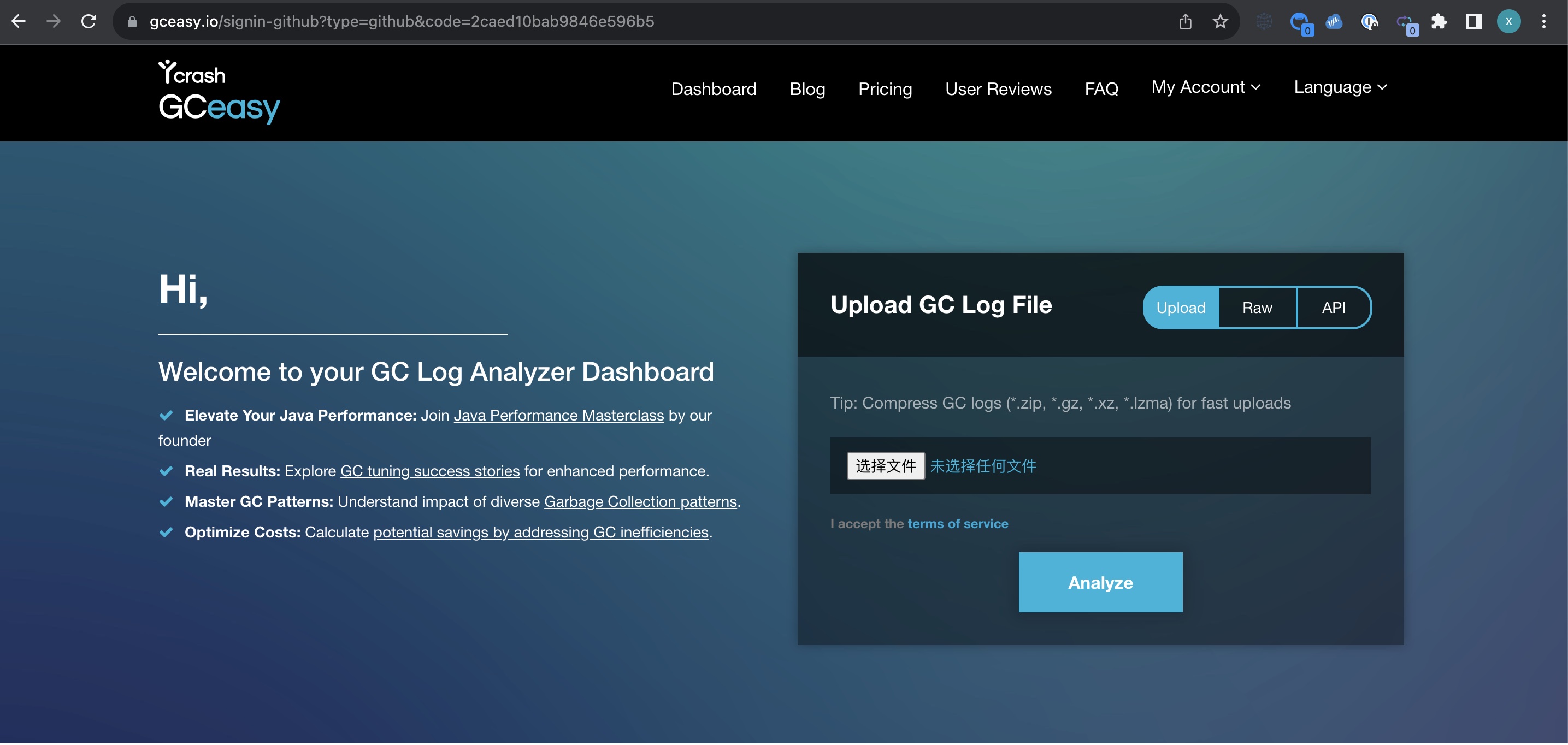Open the Extensions puzzle icon
This screenshot has width=1568, height=745.
click(1439, 22)
